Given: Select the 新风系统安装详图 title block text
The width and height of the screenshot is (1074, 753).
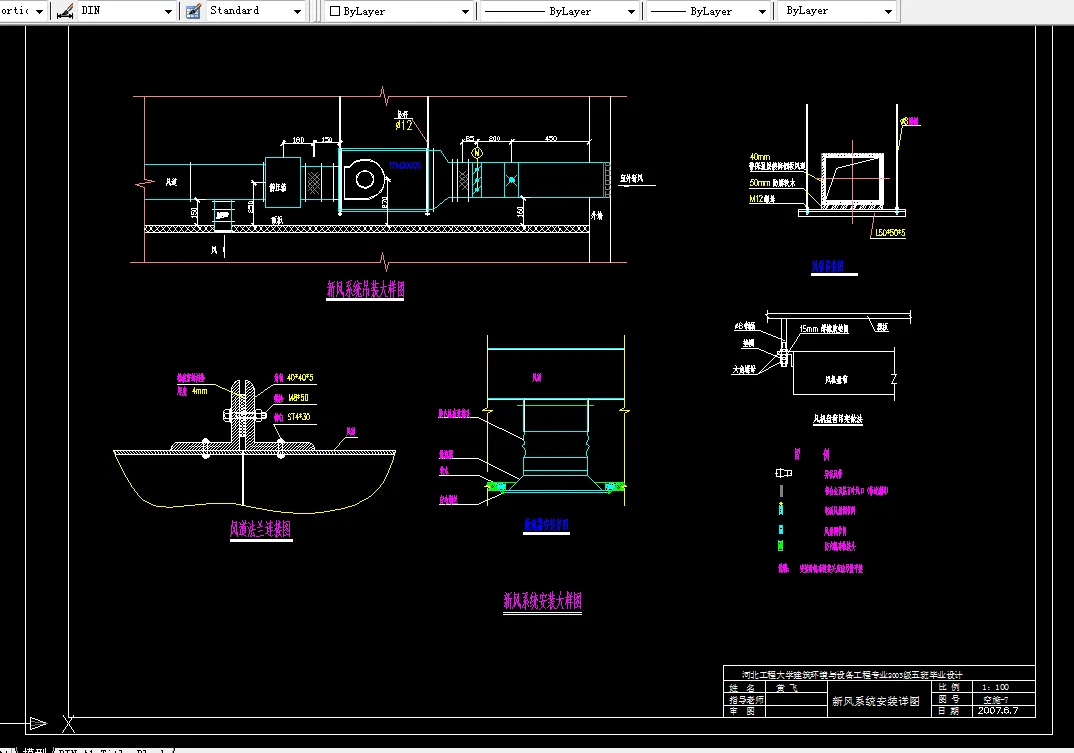Looking at the screenshot, I should [875, 701].
